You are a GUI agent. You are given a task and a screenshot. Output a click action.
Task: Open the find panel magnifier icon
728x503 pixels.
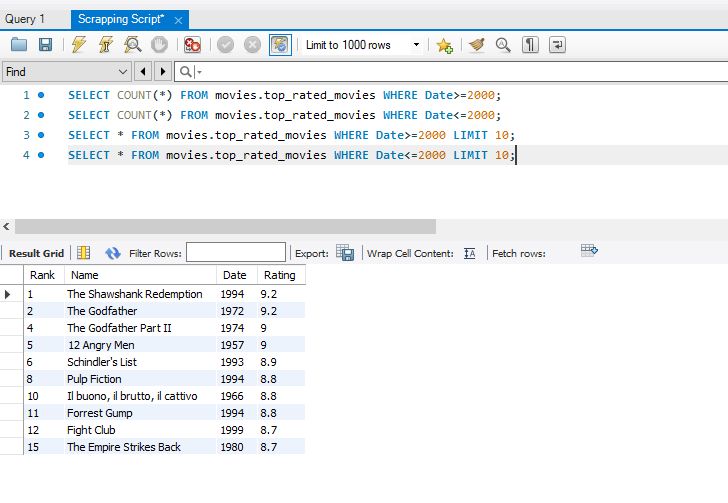point(503,45)
